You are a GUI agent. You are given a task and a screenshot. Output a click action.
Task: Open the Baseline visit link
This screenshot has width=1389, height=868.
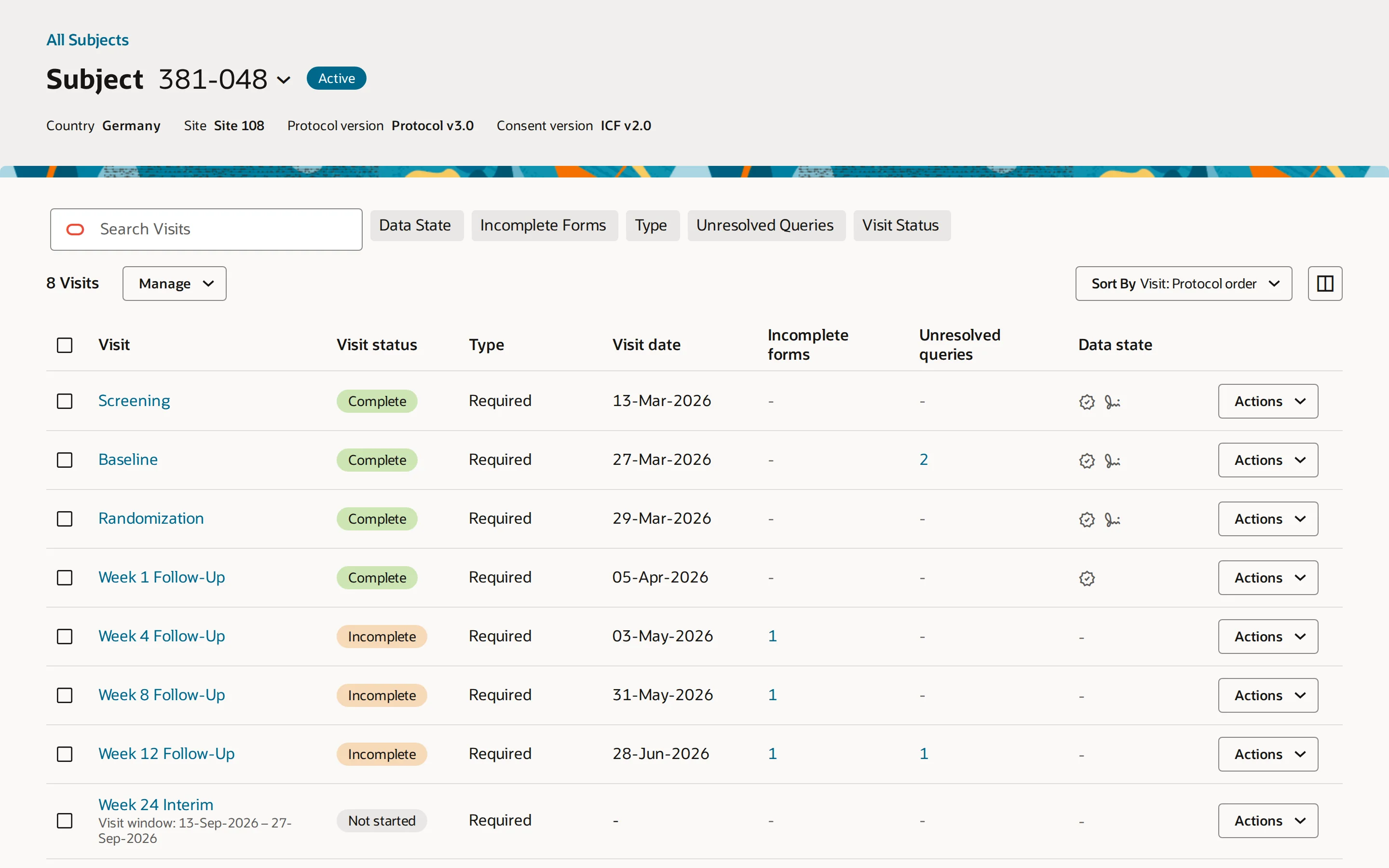[128, 459]
